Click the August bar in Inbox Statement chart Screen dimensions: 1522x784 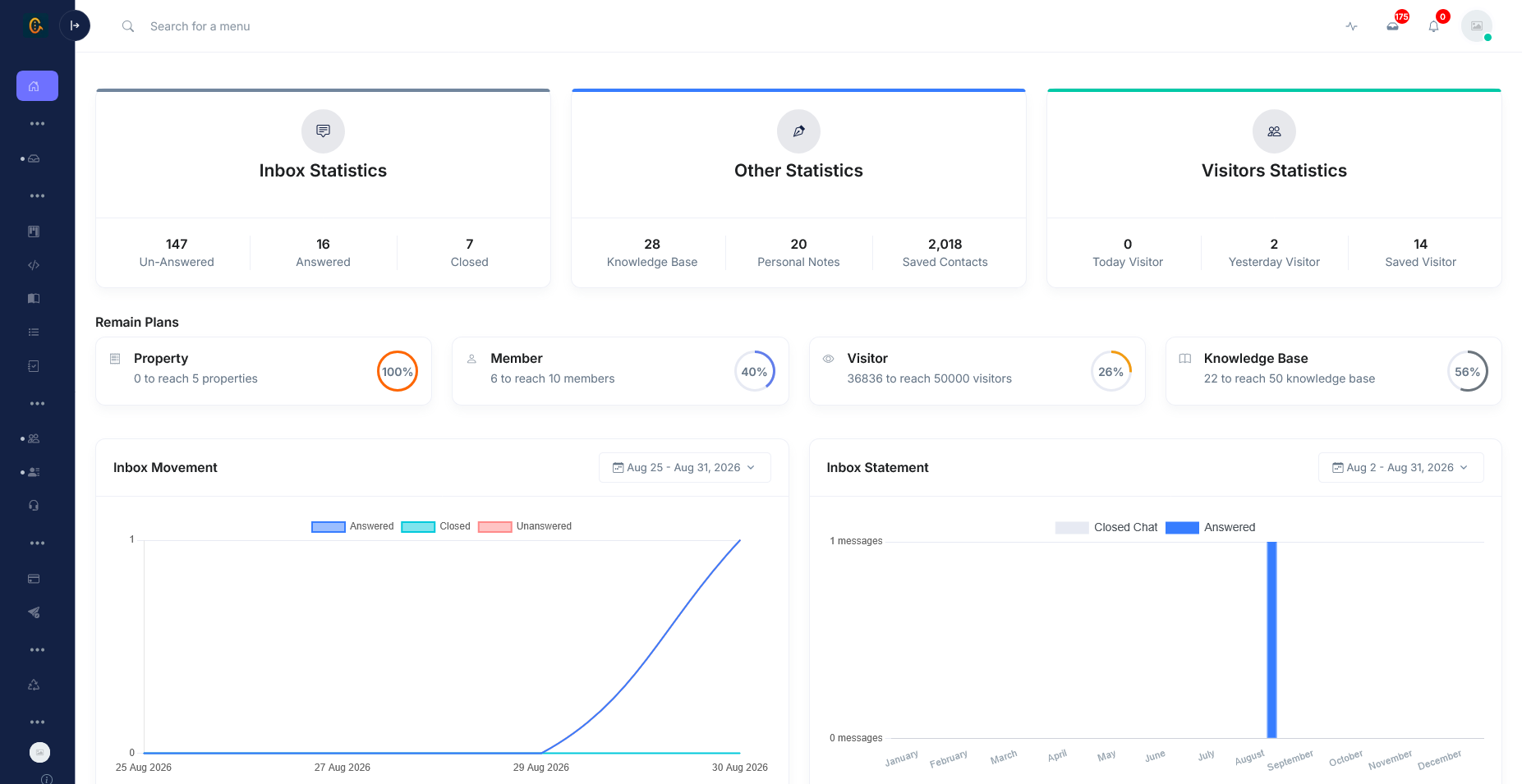tap(1272, 640)
